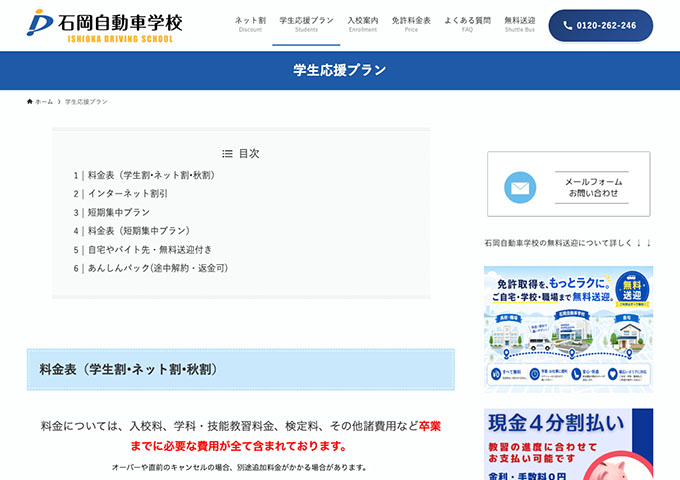680x480 pixels.
Task: Open the よくある質問 FAQ menu item
Action: 467,24
